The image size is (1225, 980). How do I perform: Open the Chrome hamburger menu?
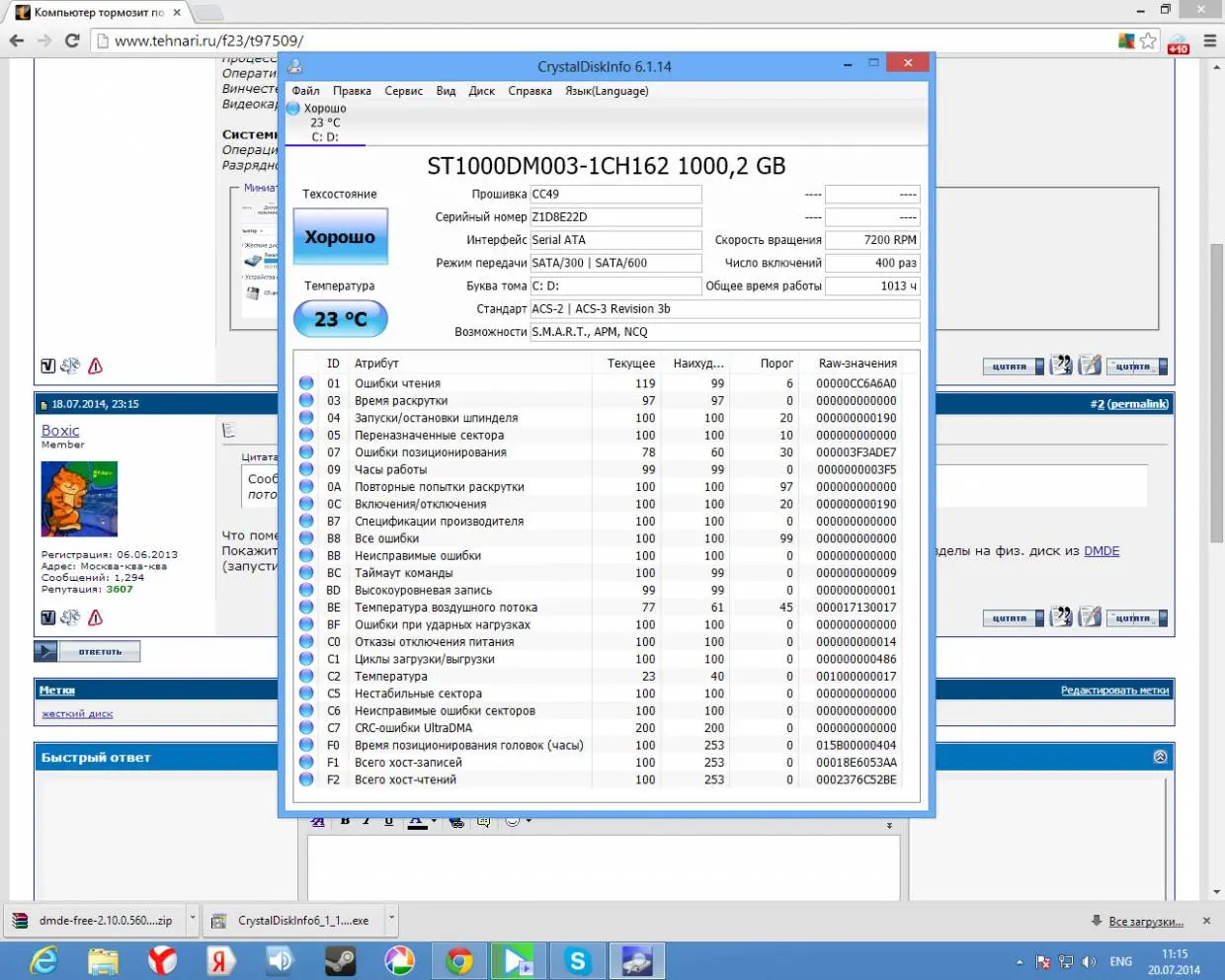tap(1209, 41)
